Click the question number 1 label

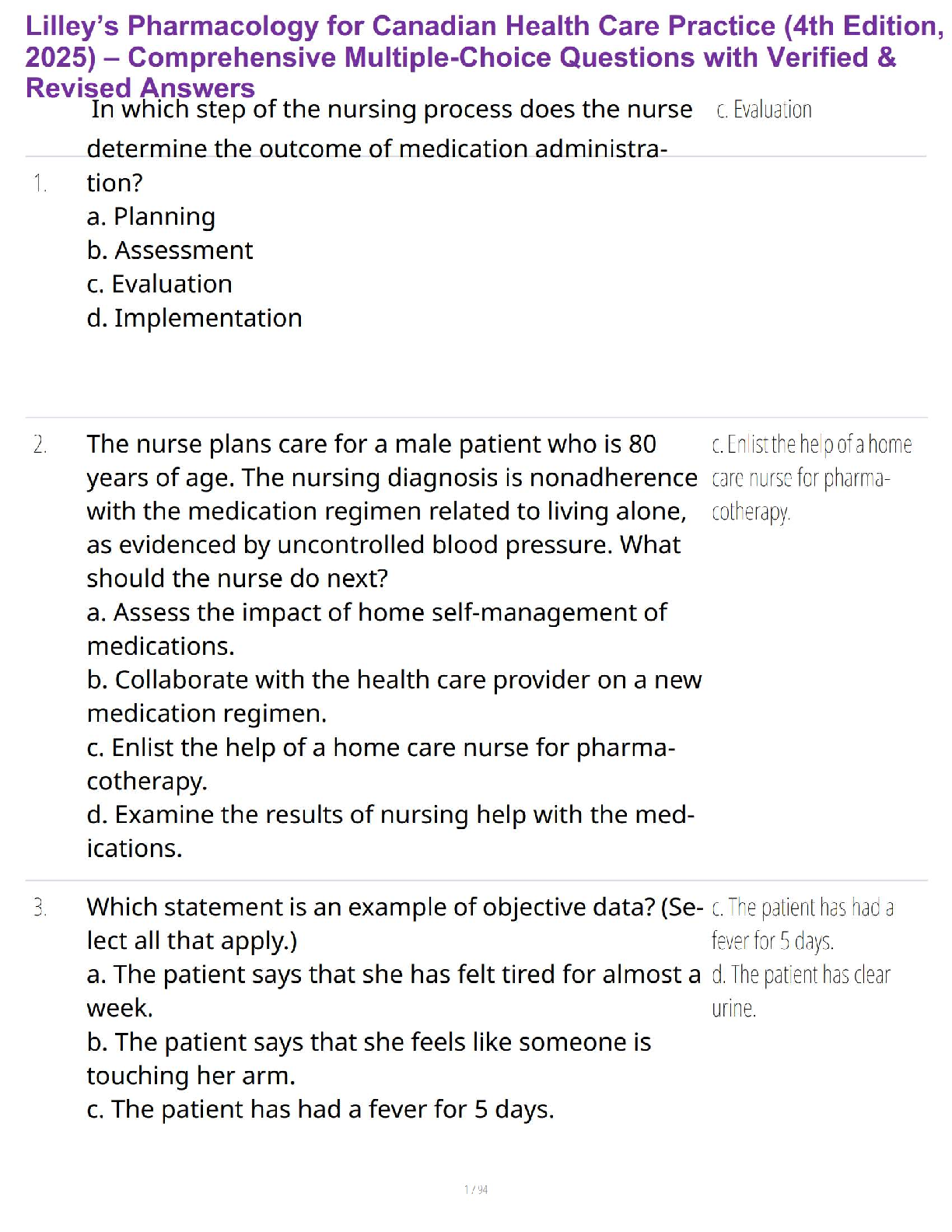(x=40, y=184)
